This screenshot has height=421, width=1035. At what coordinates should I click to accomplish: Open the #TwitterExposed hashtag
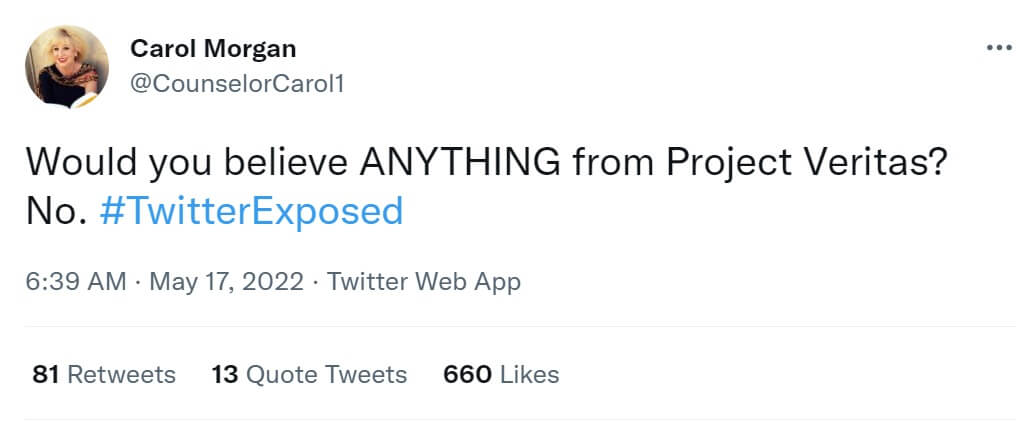tap(251, 211)
